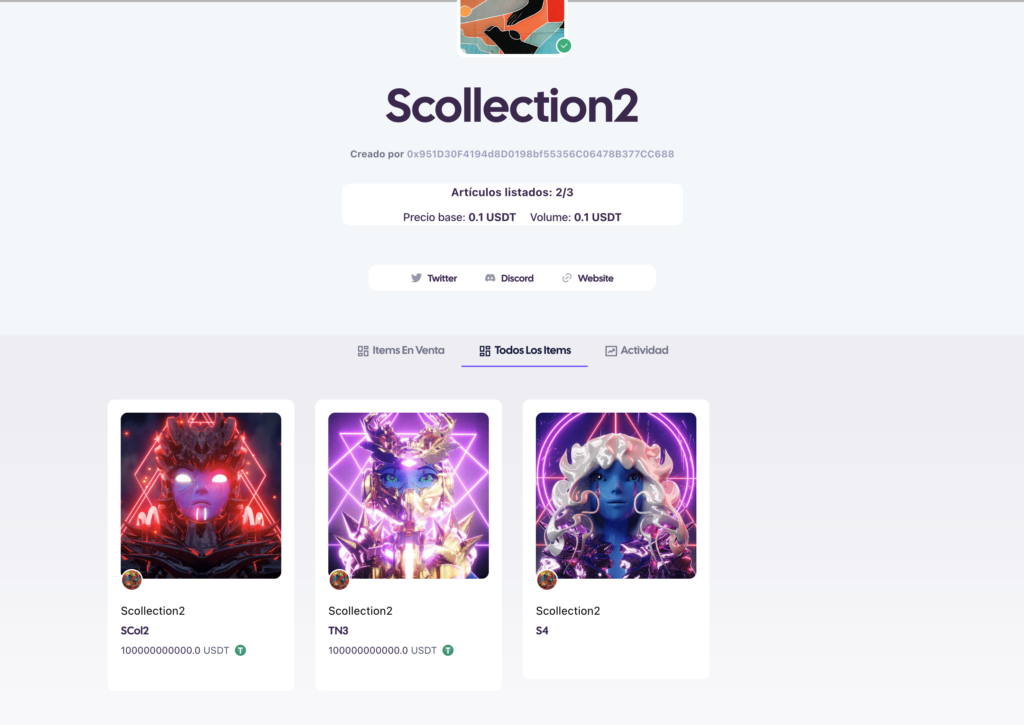Open the creator wallet address link
Image resolution: width=1024 pixels, height=725 pixels.
point(541,154)
